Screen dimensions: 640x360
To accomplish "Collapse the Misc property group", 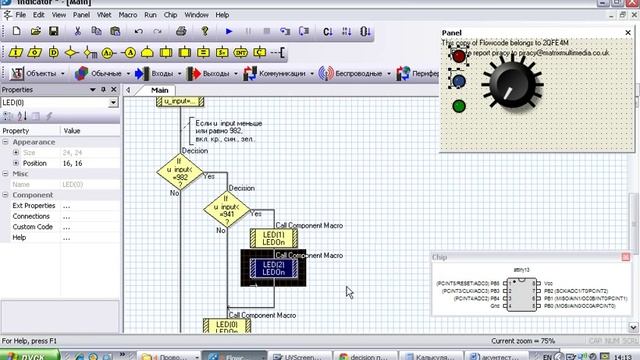I will [5, 174].
